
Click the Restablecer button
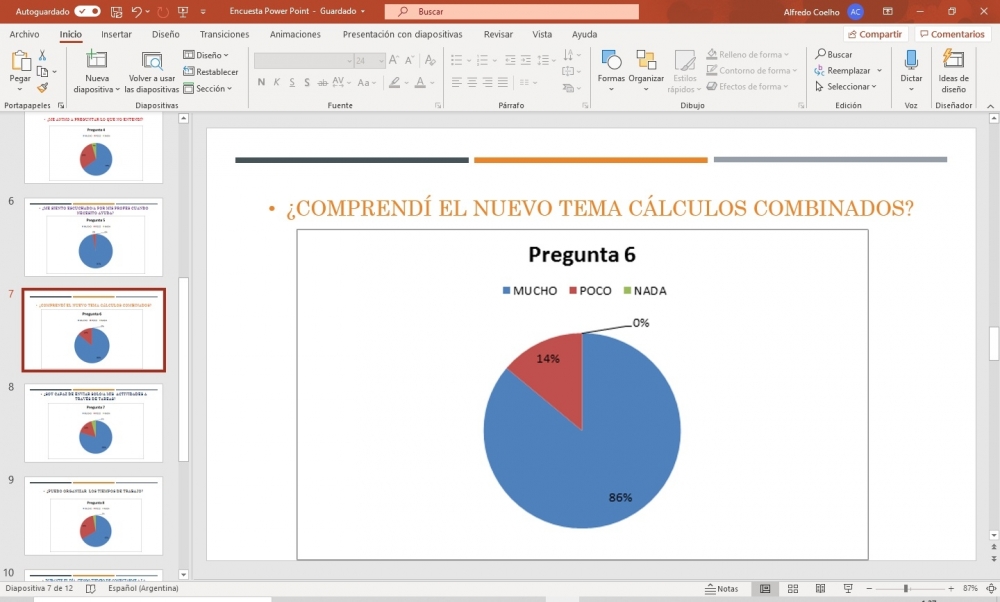(x=211, y=71)
